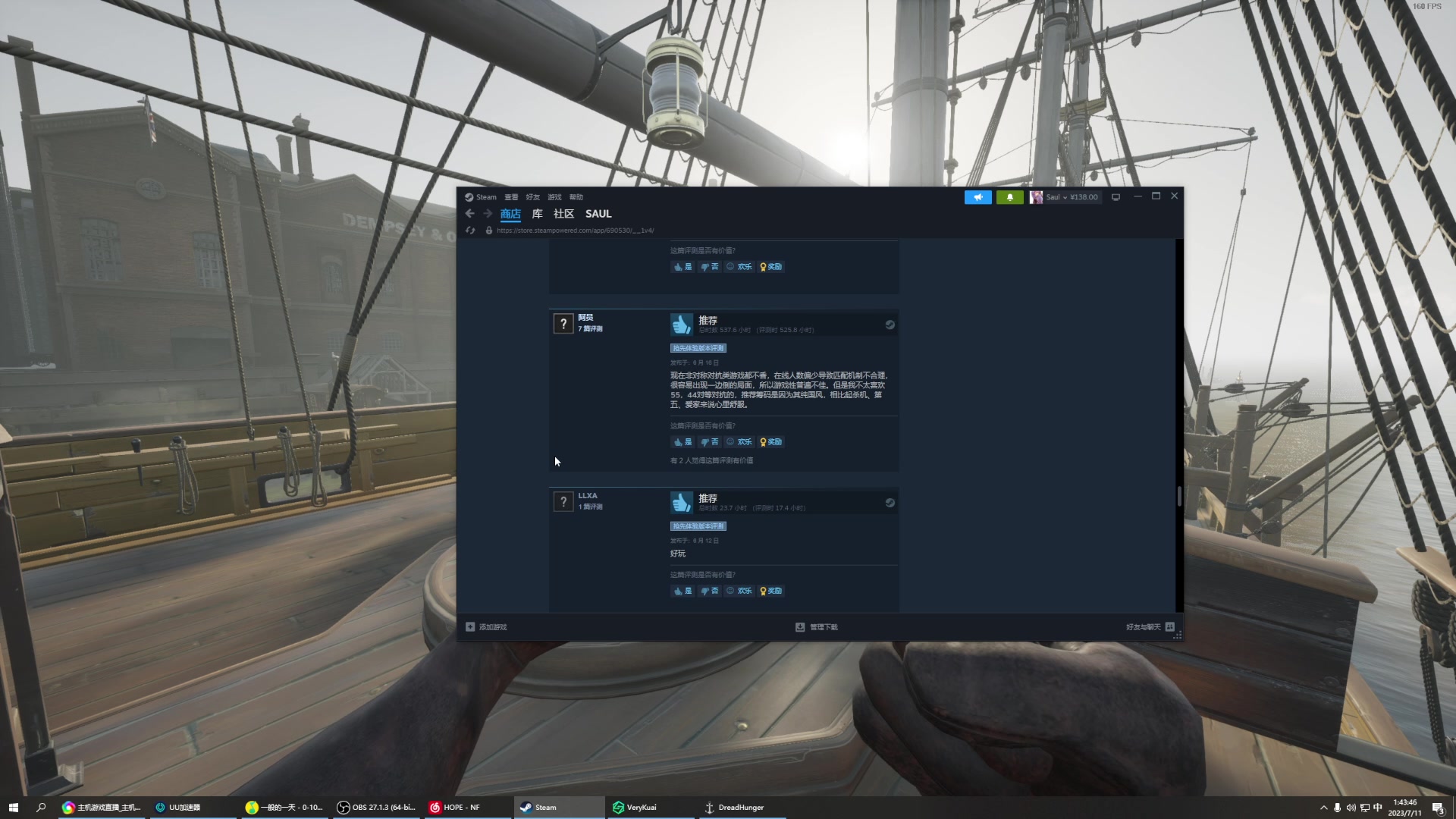Screen dimensions: 1456x819
Task: Switch to VeryKuai in the taskbar
Action: coord(651,808)
